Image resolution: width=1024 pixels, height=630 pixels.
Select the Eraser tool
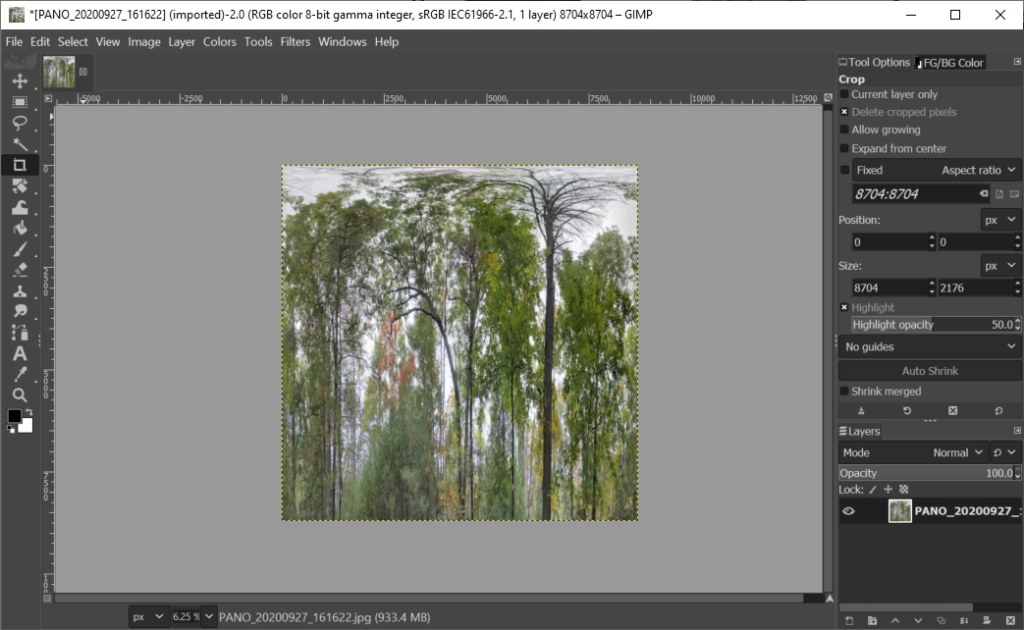pyautogui.click(x=19, y=270)
